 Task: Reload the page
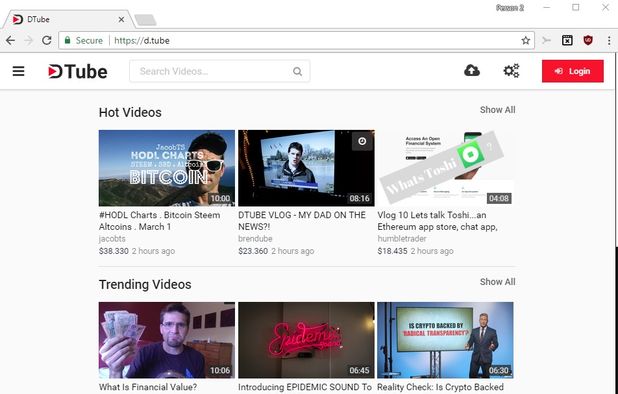click(47, 40)
